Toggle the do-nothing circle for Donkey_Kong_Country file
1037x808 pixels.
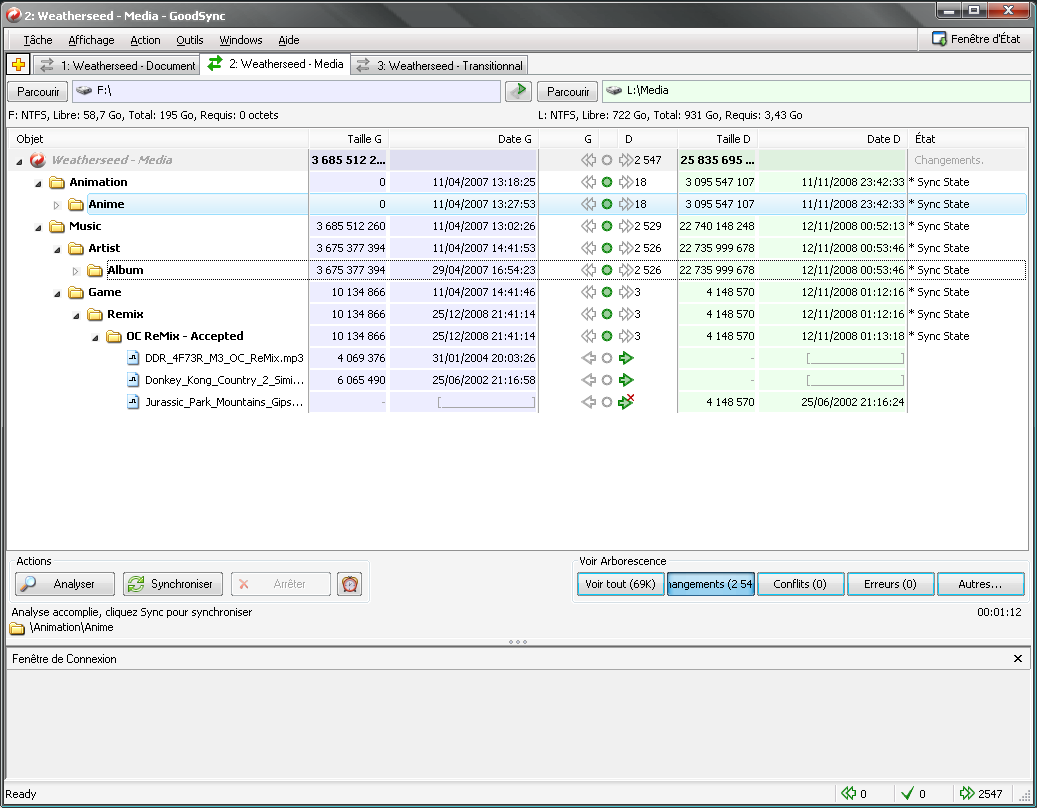(x=607, y=380)
